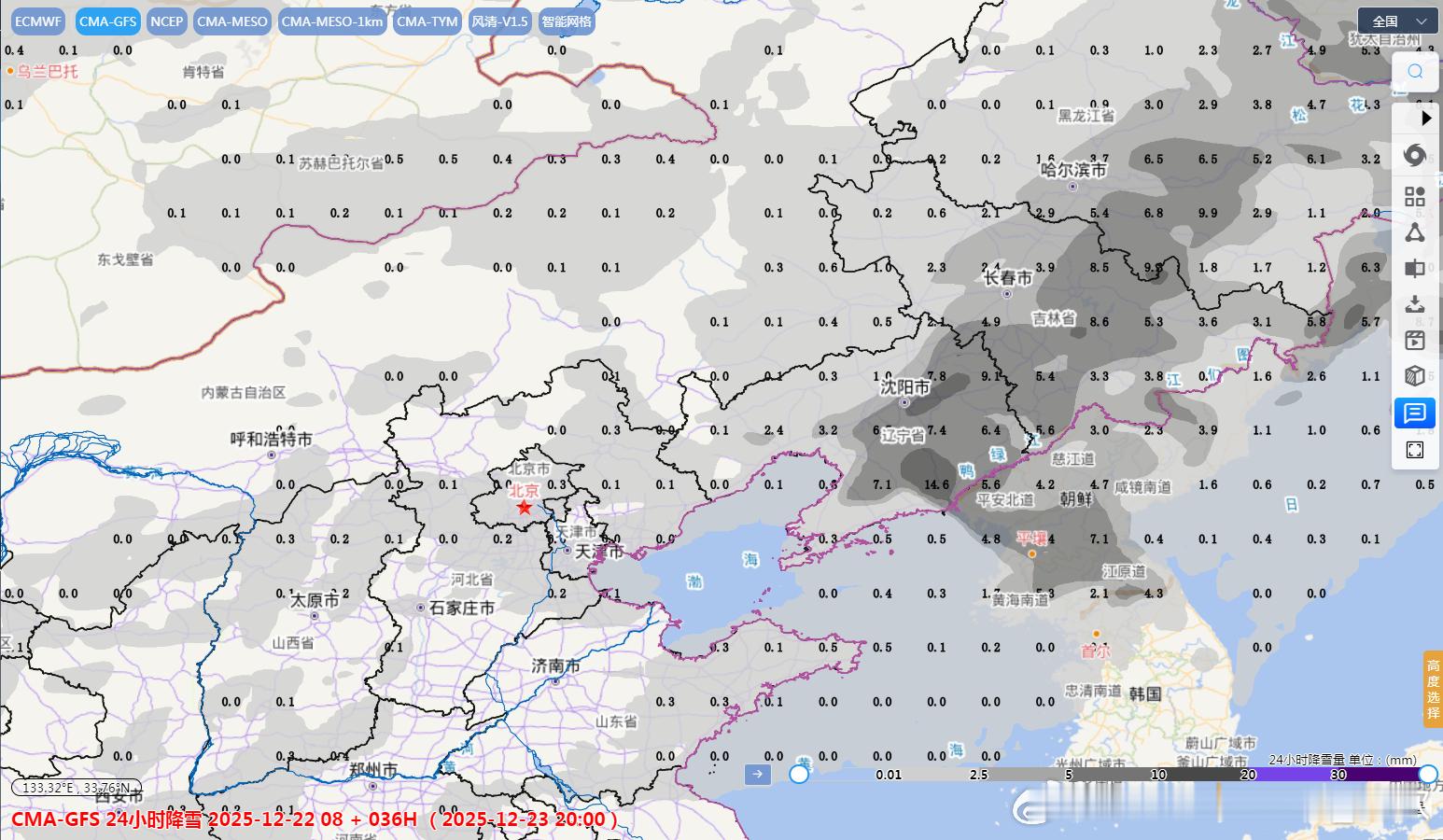Open the layers grid panel icon
Screen dimensions: 1443x840
1415,196
